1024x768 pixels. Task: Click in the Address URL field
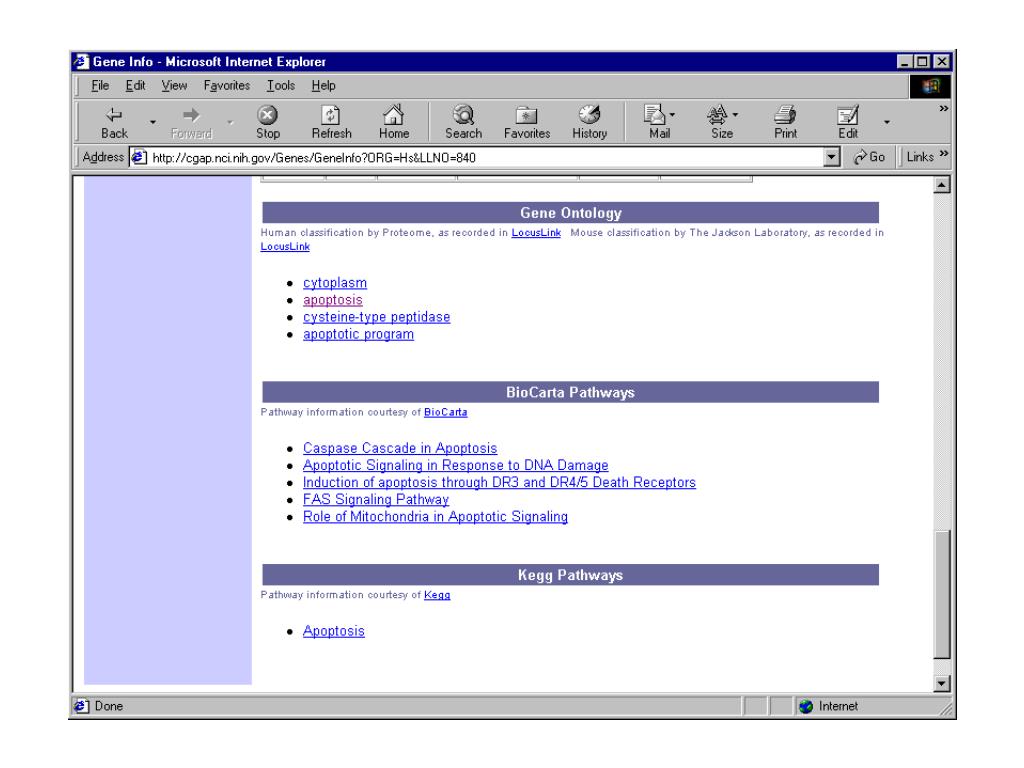[485, 157]
